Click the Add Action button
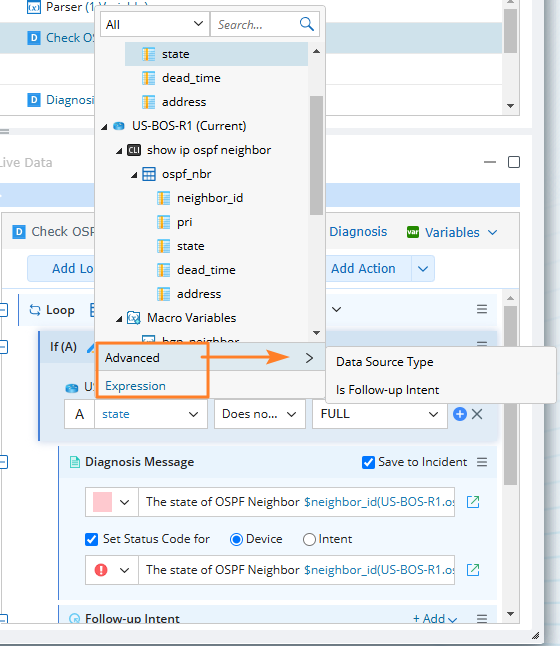Viewport: 560px width, 646px height. 363,269
